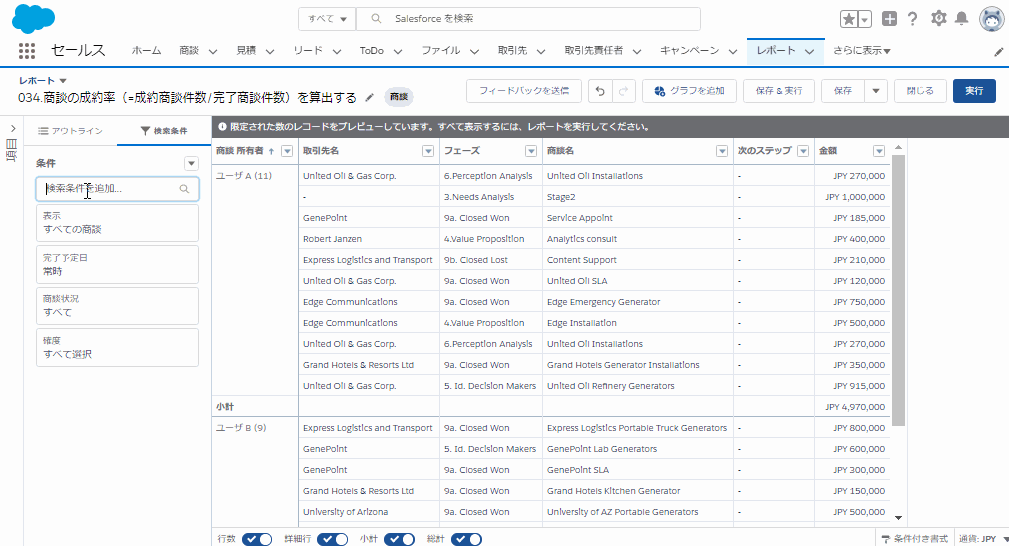Image resolution: width=1009 pixels, height=546 pixels.
Task: Open 商談 navigation tab
Action: click(189, 50)
